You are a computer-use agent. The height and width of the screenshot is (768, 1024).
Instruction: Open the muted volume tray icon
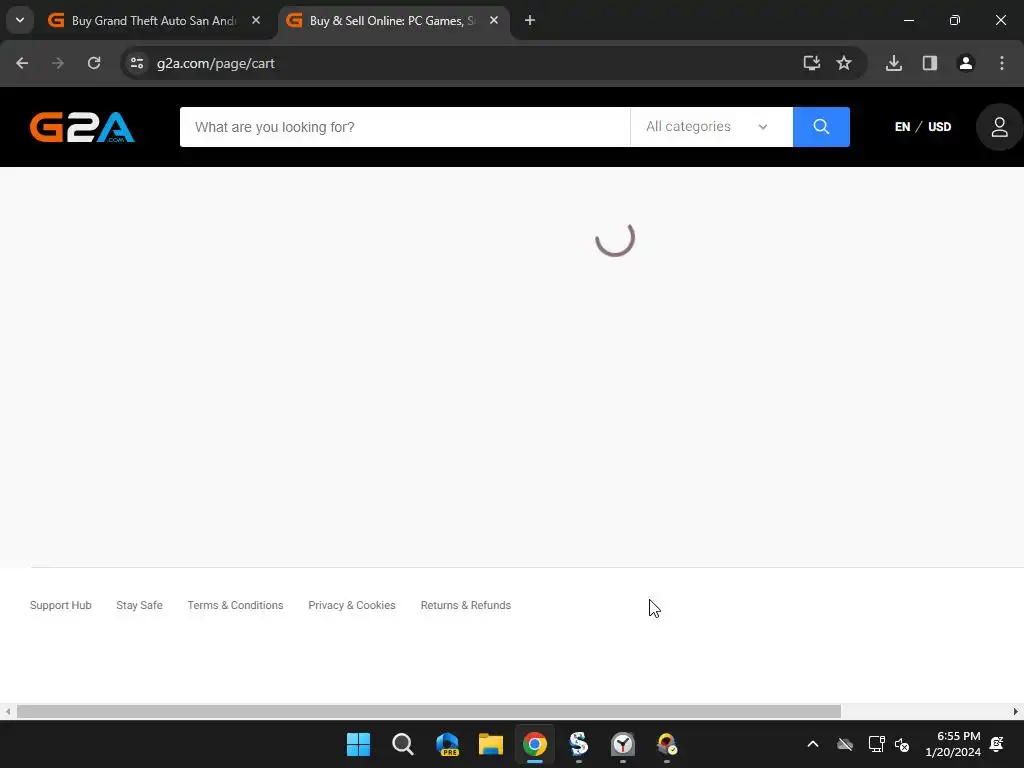tap(902, 744)
